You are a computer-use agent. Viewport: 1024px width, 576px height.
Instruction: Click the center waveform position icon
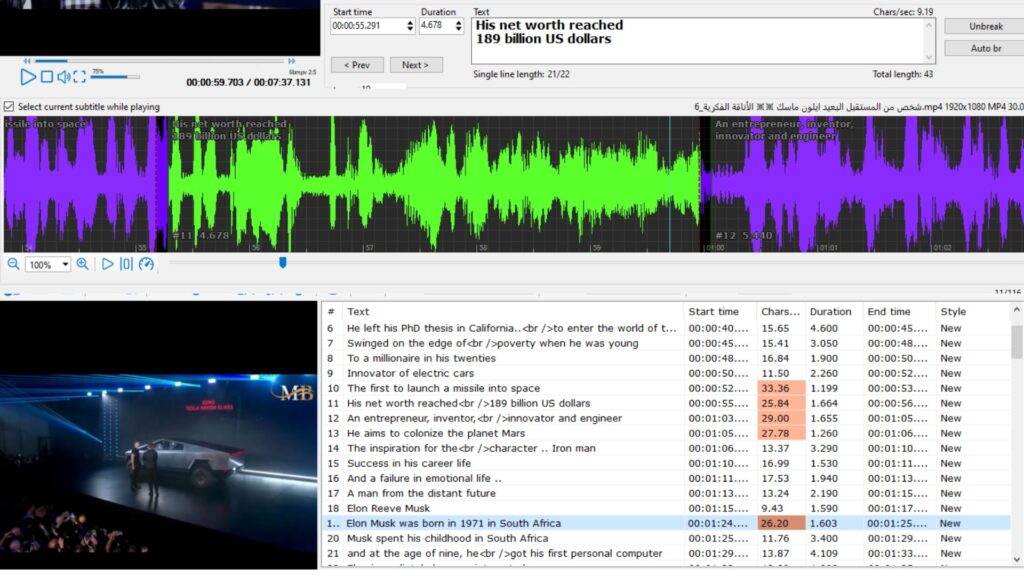click(126, 264)
